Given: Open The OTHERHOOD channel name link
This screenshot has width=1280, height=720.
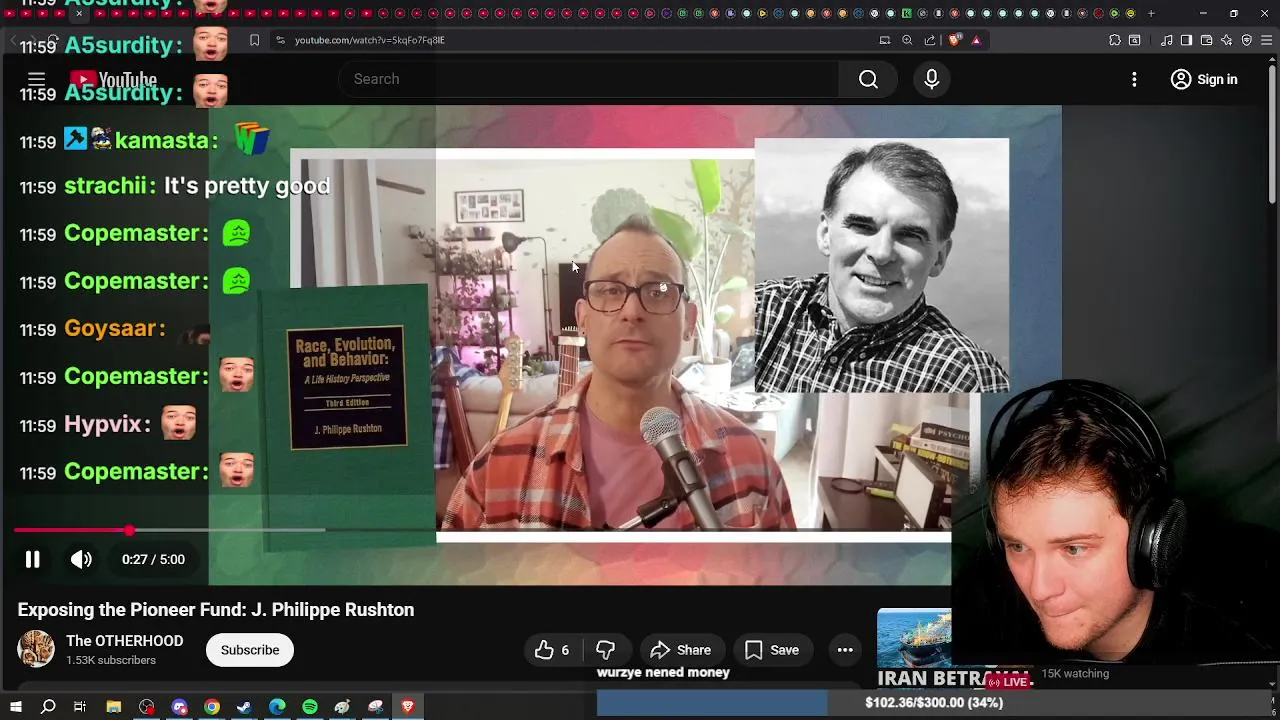Looking at the screenshot, I should click(125, 641).
